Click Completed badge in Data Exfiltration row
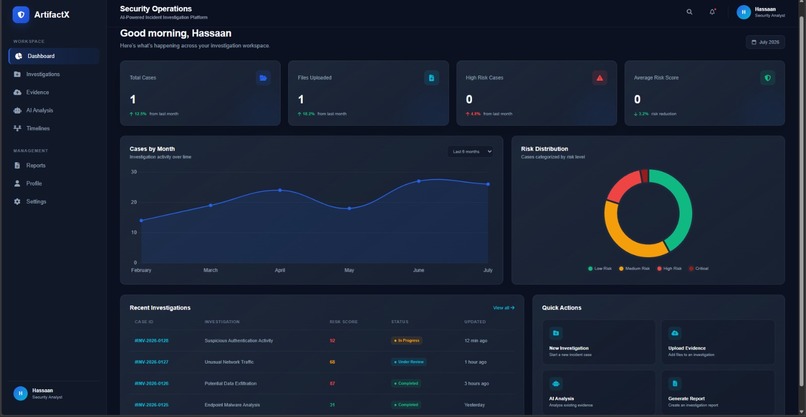Screen dimensions: 806x417 406,384
